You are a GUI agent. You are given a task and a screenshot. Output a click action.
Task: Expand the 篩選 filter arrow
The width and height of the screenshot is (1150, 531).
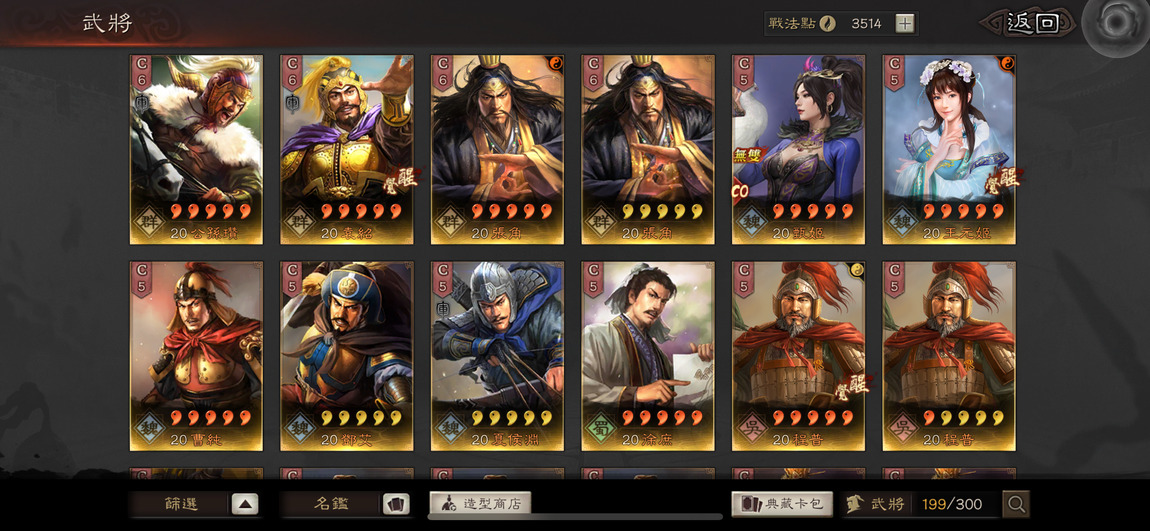click(x=245, y=504)
